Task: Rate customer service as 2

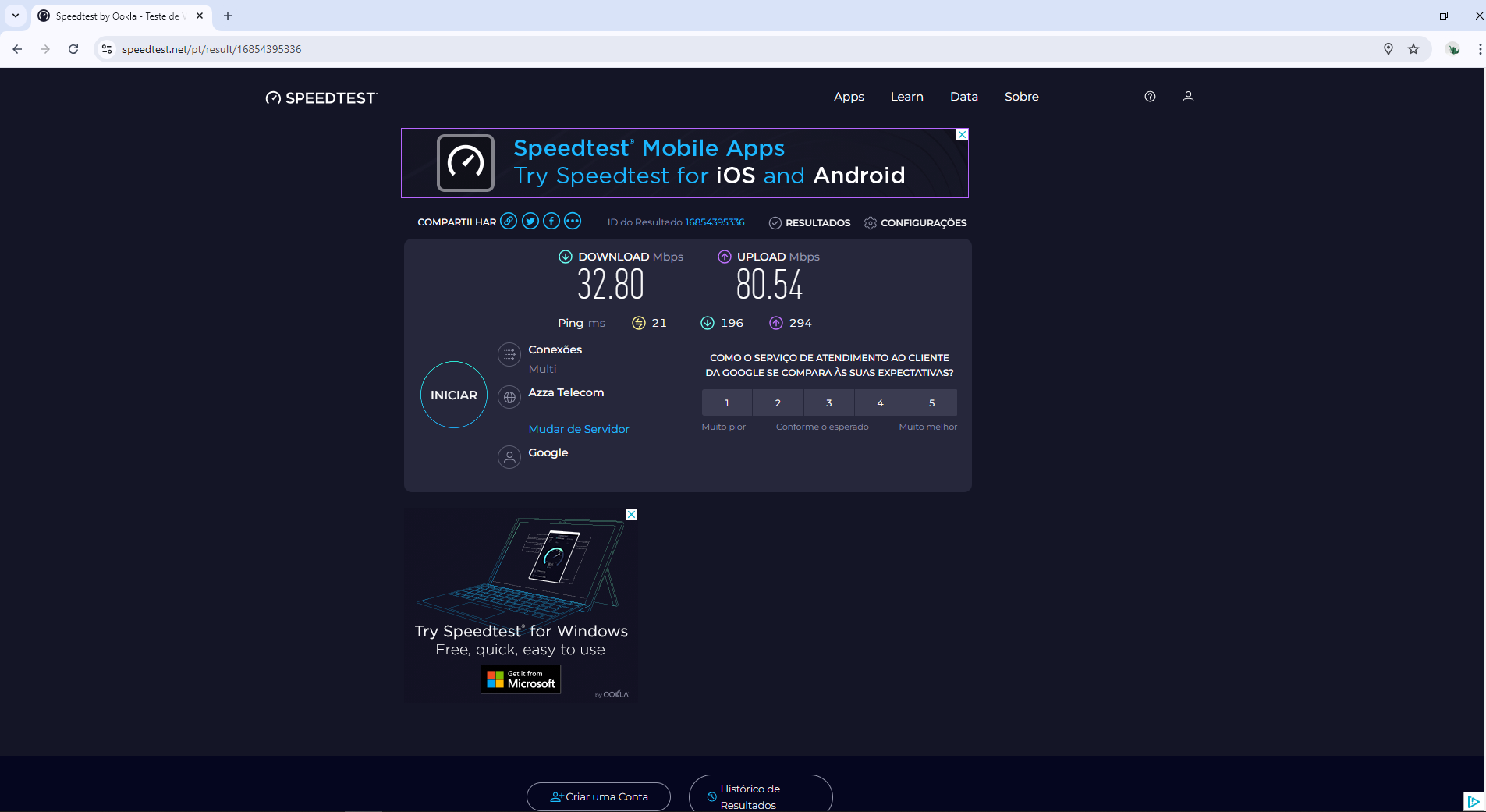Action: tap(778, 403)
